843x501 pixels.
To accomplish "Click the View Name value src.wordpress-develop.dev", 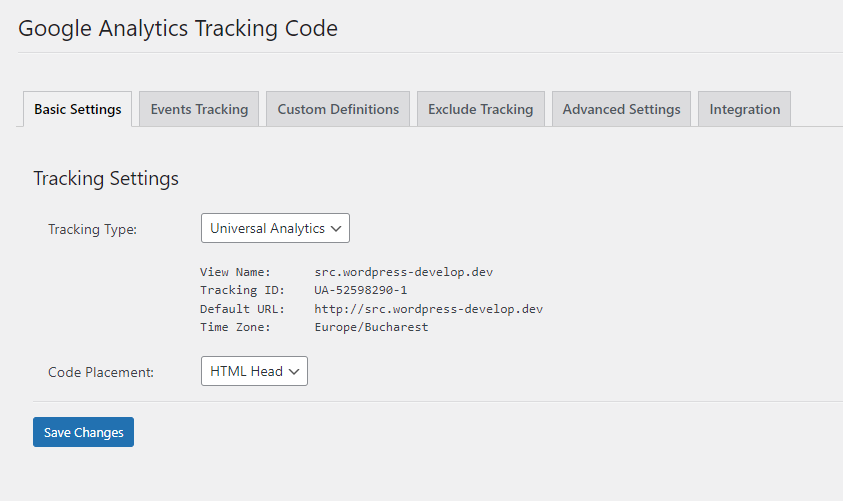I will point(404,272).
